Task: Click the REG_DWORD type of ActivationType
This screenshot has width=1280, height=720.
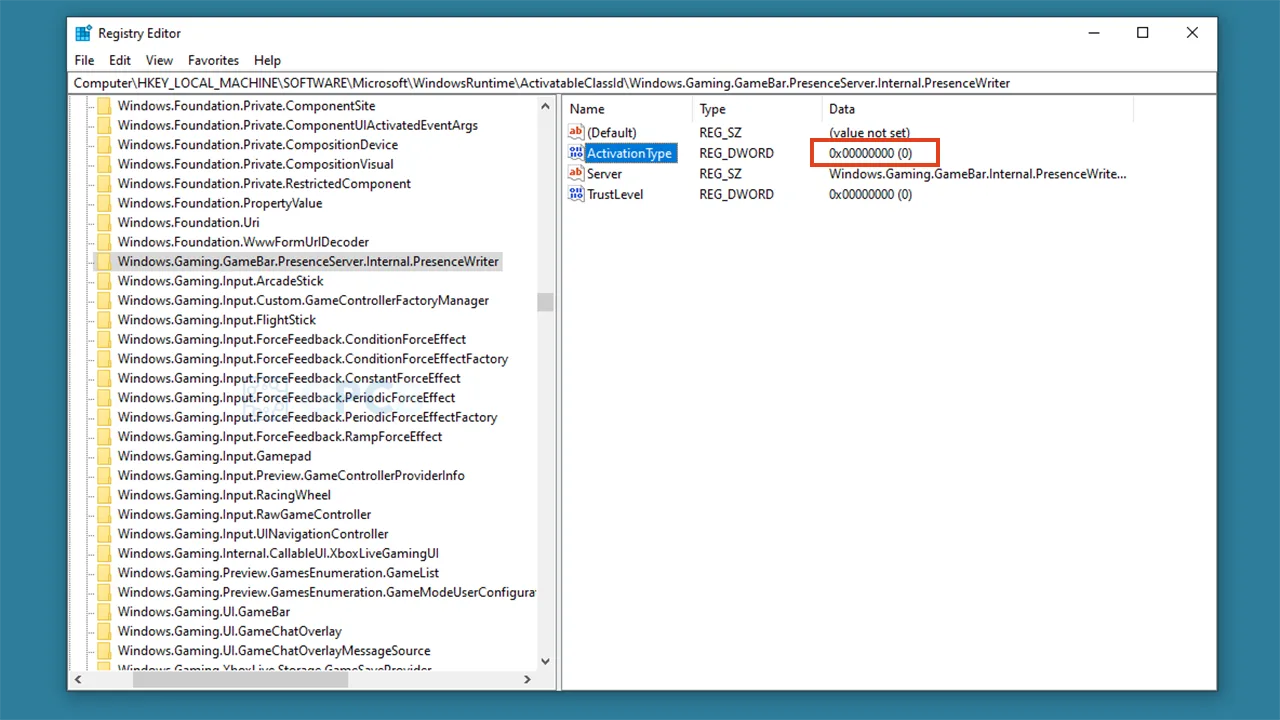Action: click(x=736, y=153)
